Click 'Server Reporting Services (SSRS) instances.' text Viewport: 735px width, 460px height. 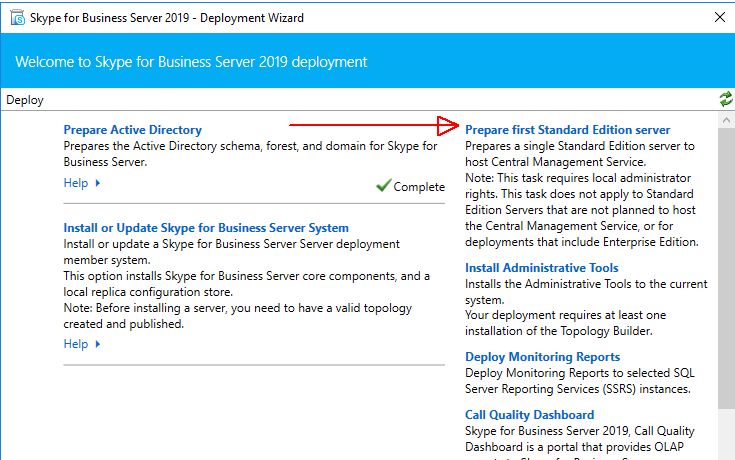pyautogui.click(x=578, y=389)
